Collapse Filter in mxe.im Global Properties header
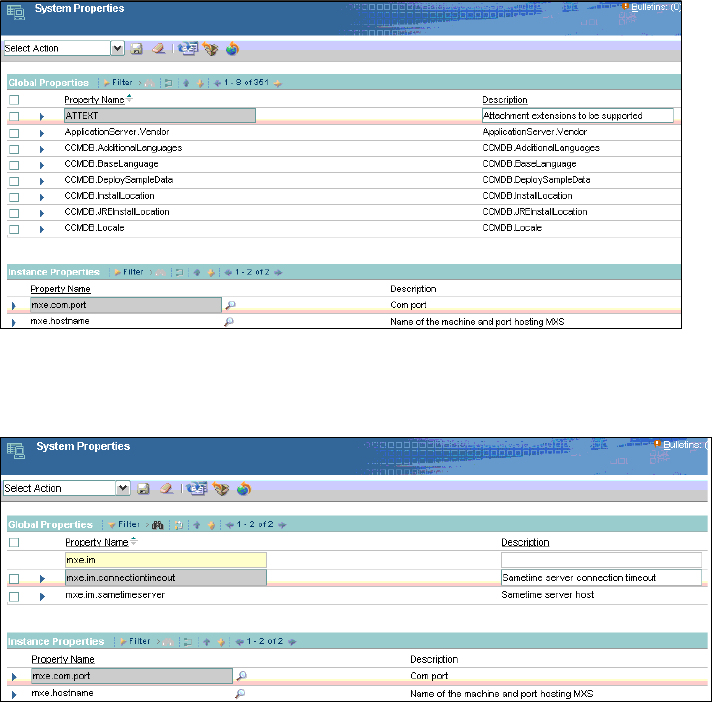The width and height of the screenshot is (712, 702). (124, 524)
